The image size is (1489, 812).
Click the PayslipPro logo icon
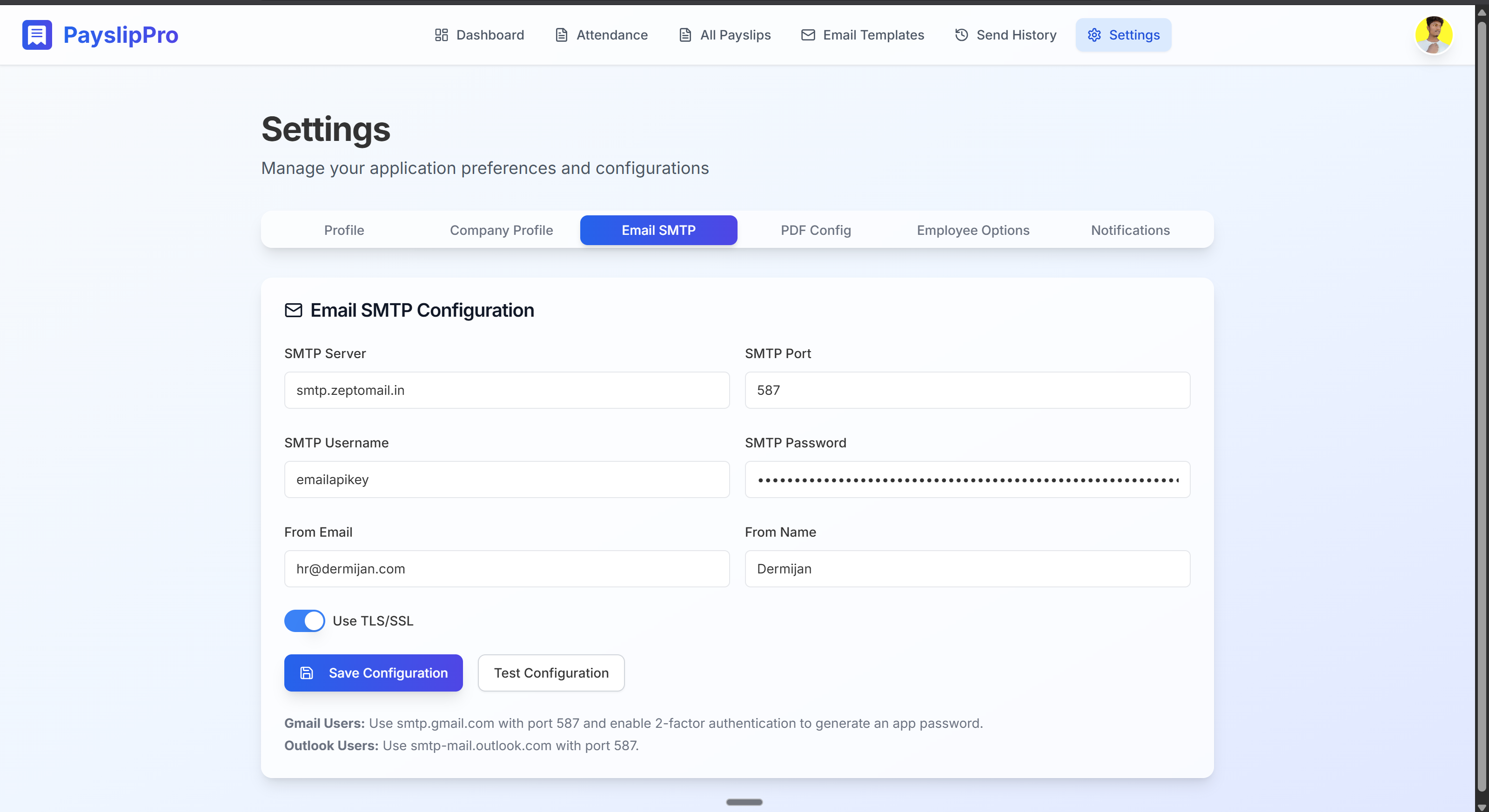coord(37,35)
